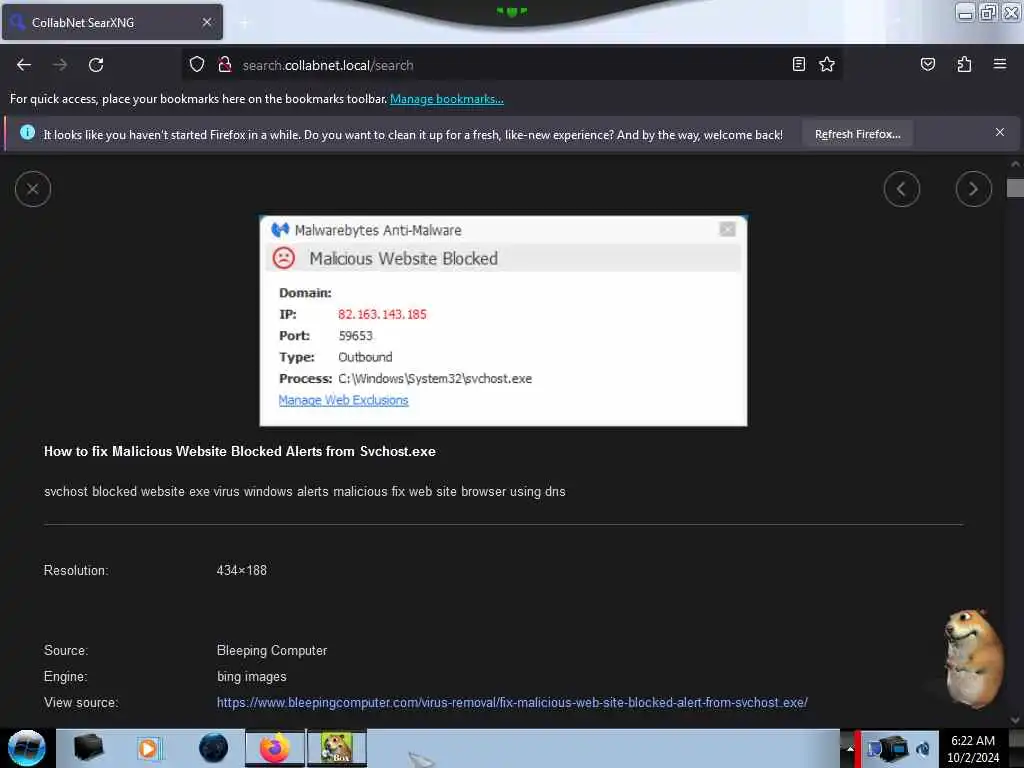
Task: Show site security lock information
Action: coord(225,65)
